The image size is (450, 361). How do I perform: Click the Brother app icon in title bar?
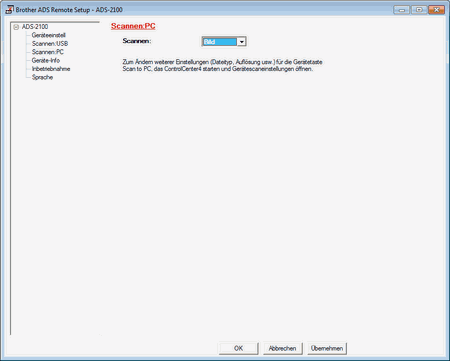[10, 9]
